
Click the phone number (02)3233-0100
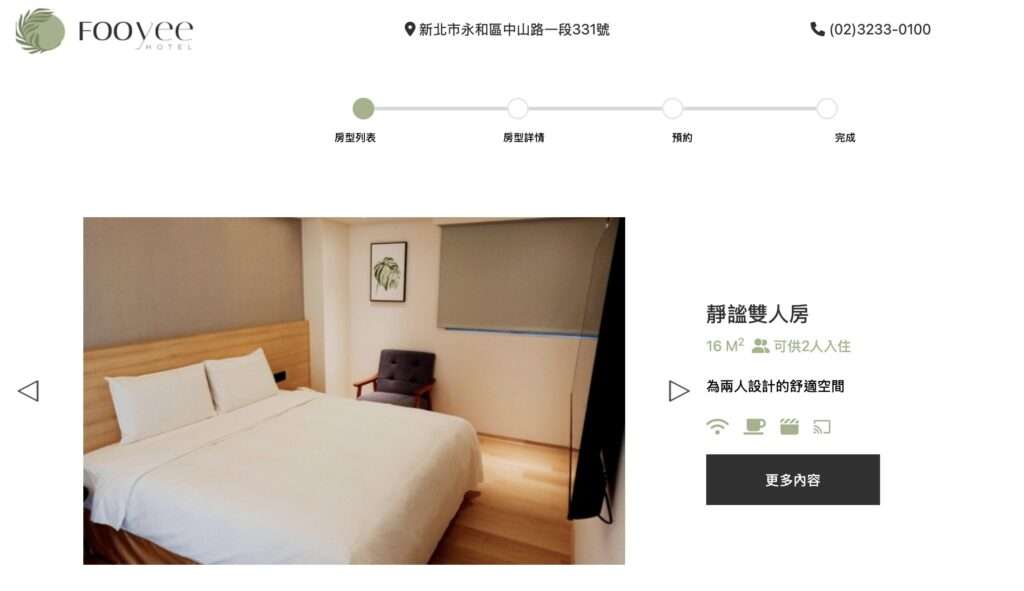click(x=880, y=29)
